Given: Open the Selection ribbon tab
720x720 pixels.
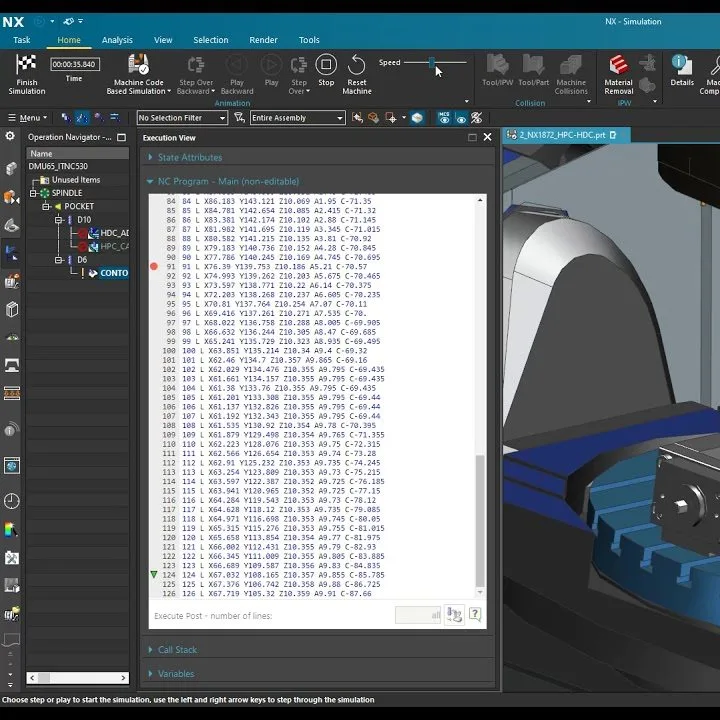Looking at the screenshot, I should click(x=211, y=40).
